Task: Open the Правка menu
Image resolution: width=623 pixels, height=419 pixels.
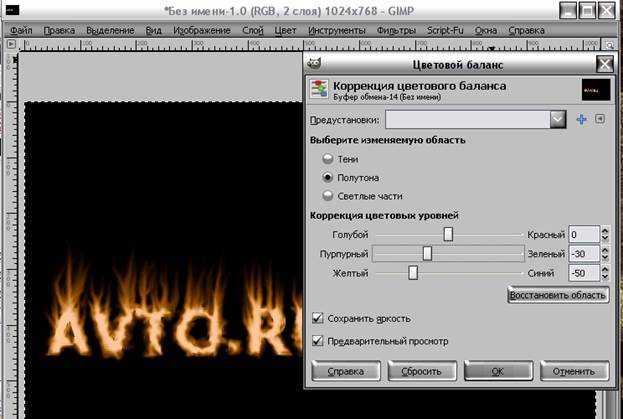Action: (x=59, y=30)
